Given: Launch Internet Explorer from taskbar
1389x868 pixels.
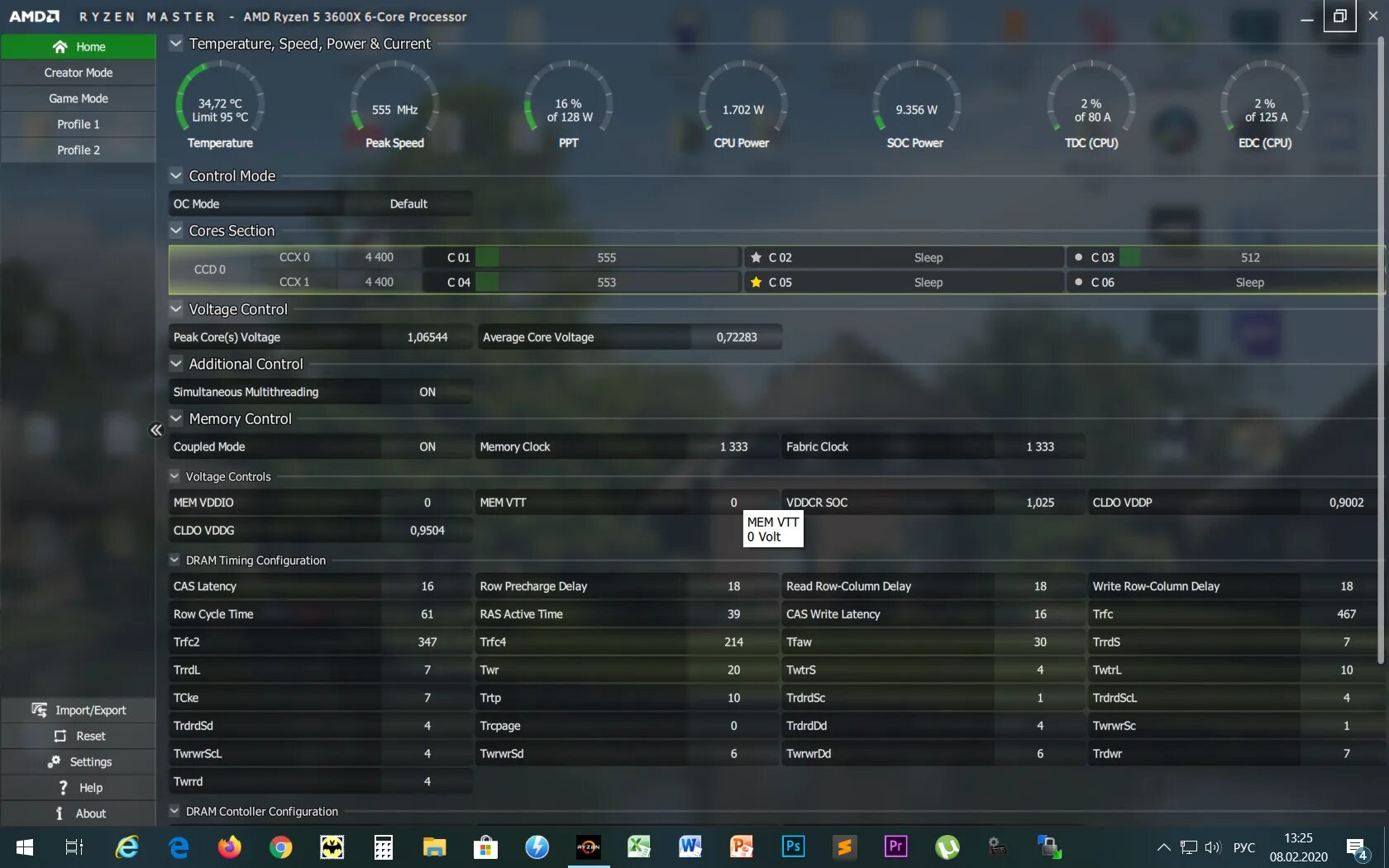Looking at the screenshot, I should [x=126, y=847].
